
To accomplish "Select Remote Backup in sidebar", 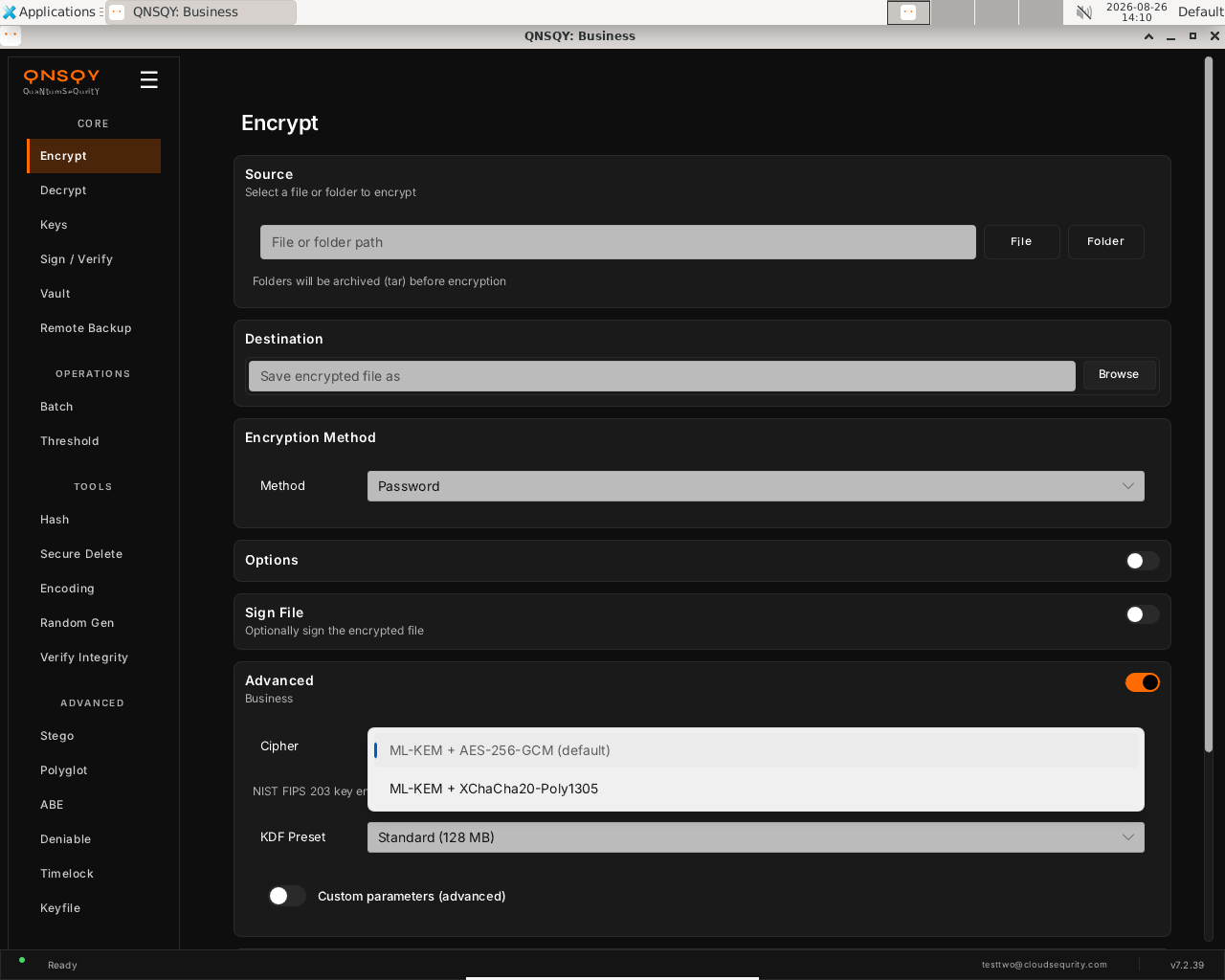I will 94,328.
